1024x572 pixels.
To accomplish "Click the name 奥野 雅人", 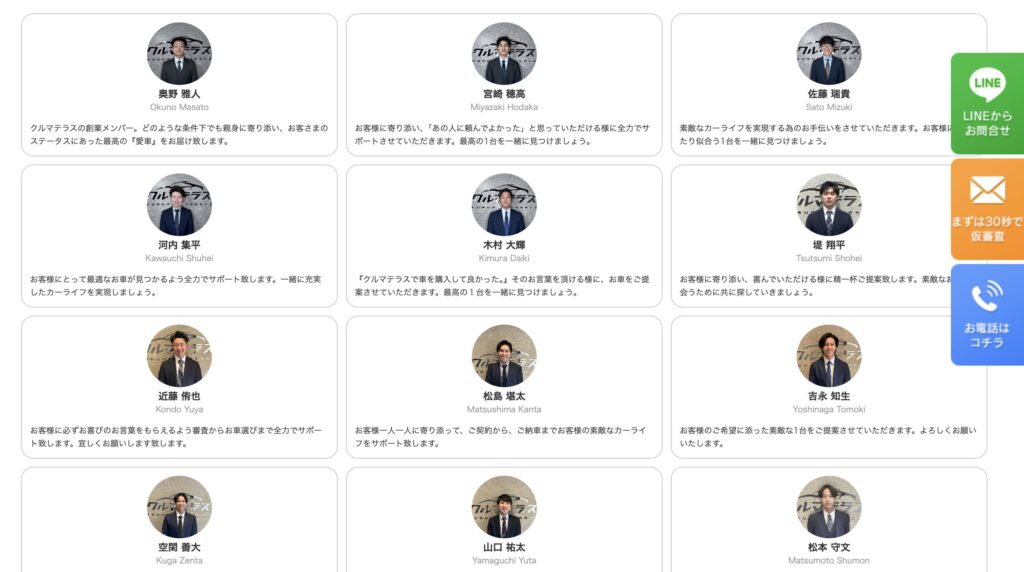I will 179,94.
